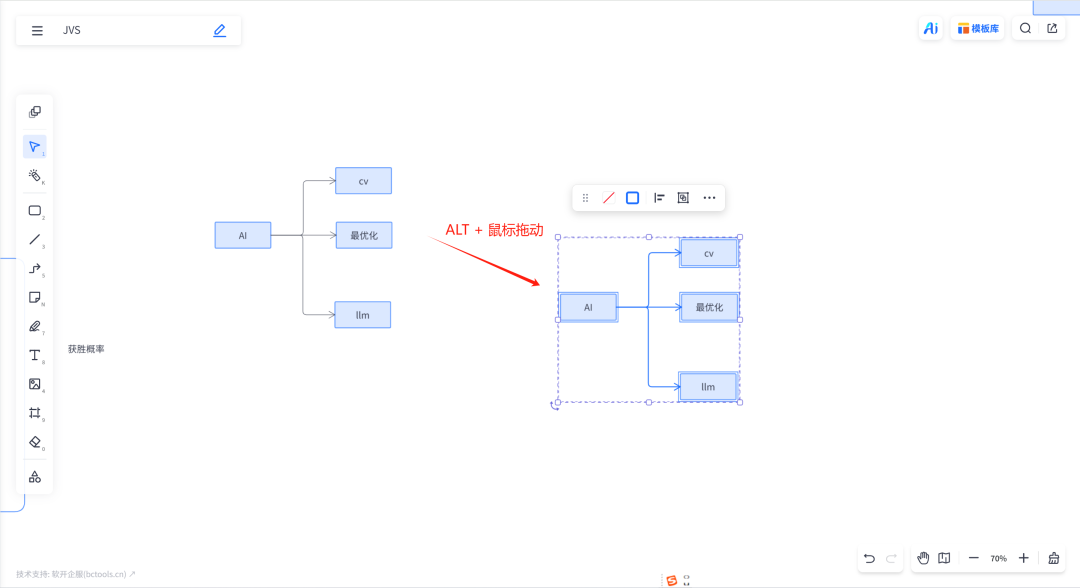The width and height of the screenshot is (1080, 588).
Task: Click the rotate handle of the selection
Action: coord(554,406)
